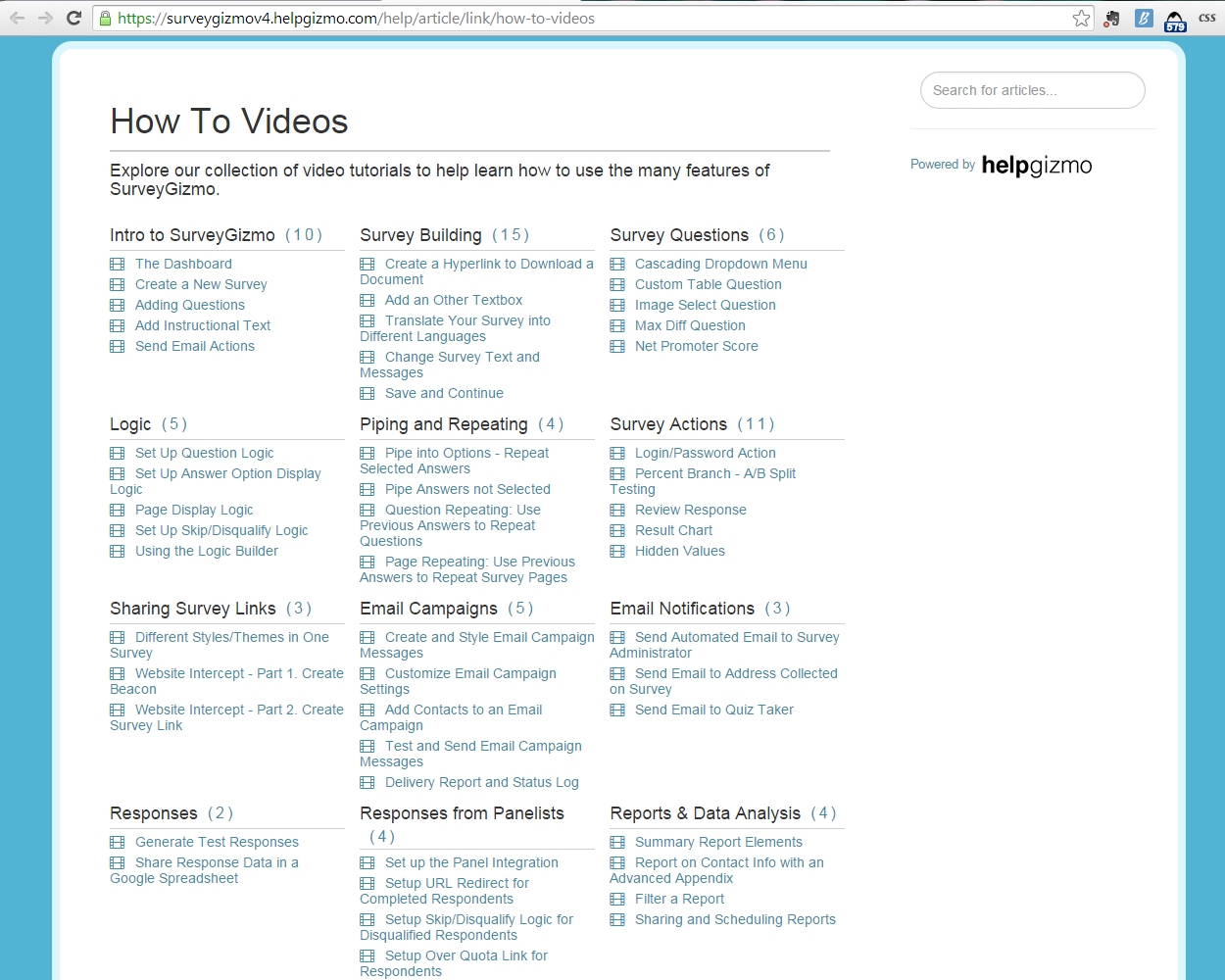Open the blue B extension icon
1225x980 pixels.
[1143, 18]
